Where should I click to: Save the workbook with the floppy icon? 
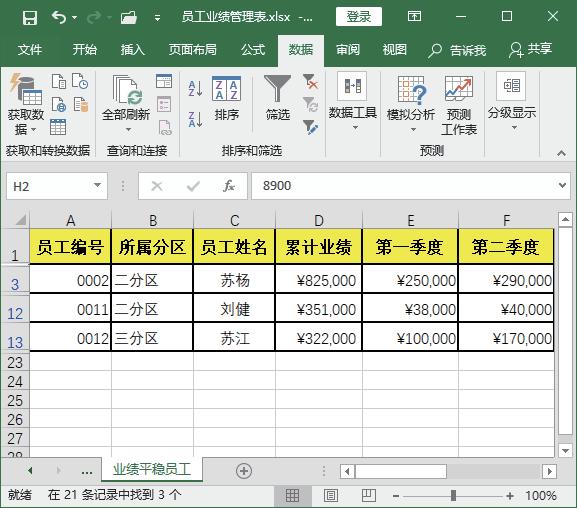point(29,17)
